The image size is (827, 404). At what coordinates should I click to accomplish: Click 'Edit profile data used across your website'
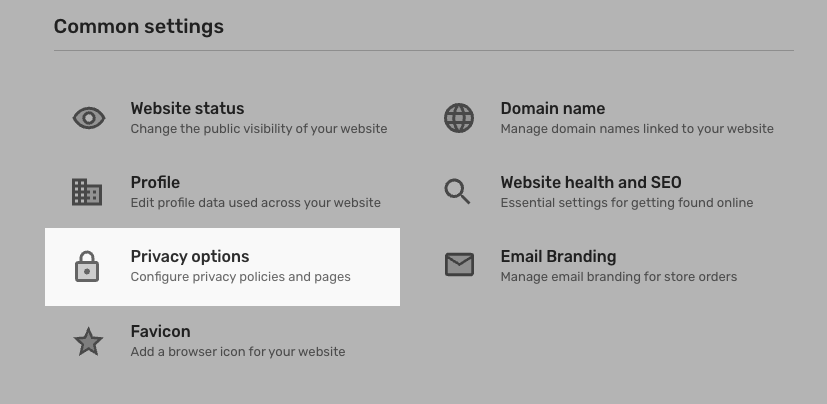[x=255, y=203]
